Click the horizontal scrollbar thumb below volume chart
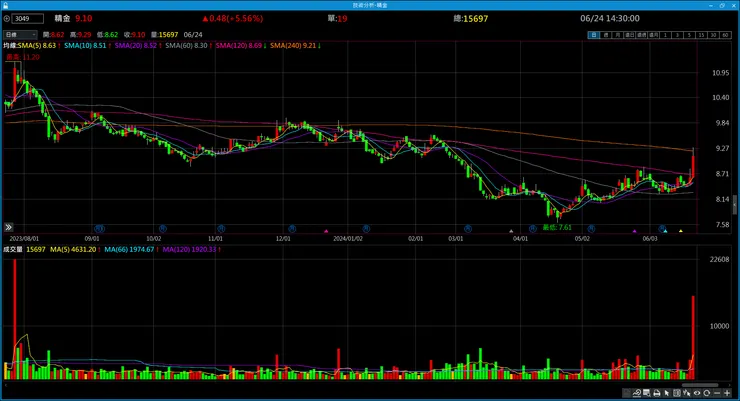Screen dimensions: 740x401 click(700, 385)
